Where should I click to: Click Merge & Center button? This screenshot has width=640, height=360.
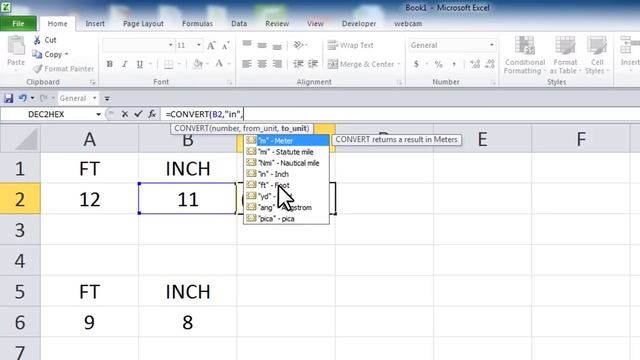(361, 64)
